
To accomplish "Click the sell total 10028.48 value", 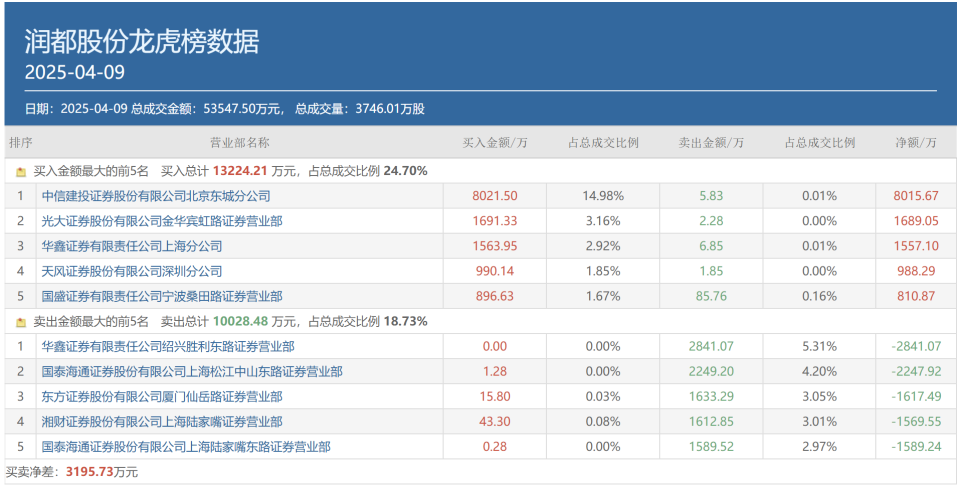I will pyautogui.click(x=240, y=321).
